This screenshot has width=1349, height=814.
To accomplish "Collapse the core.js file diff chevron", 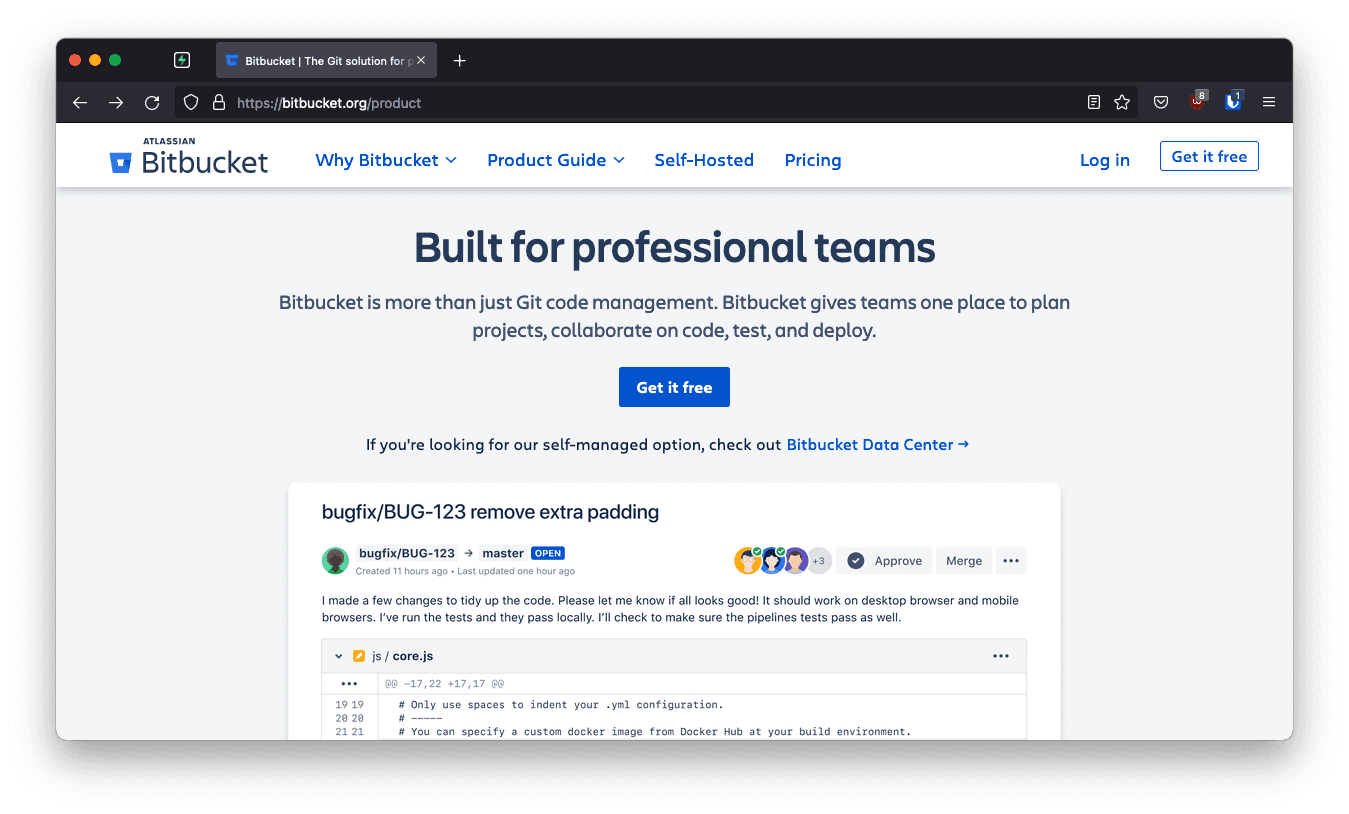I will coord(339,656).
